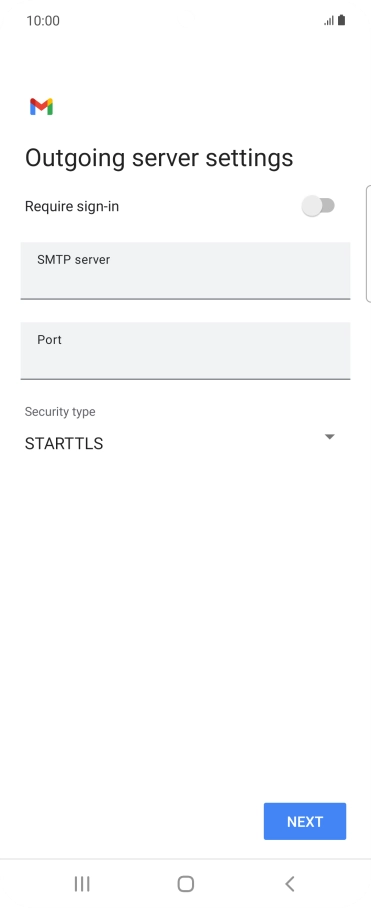The image size is (371, 908).
Task: Enable the Require sign-in switch
Action: pos(318,206)
